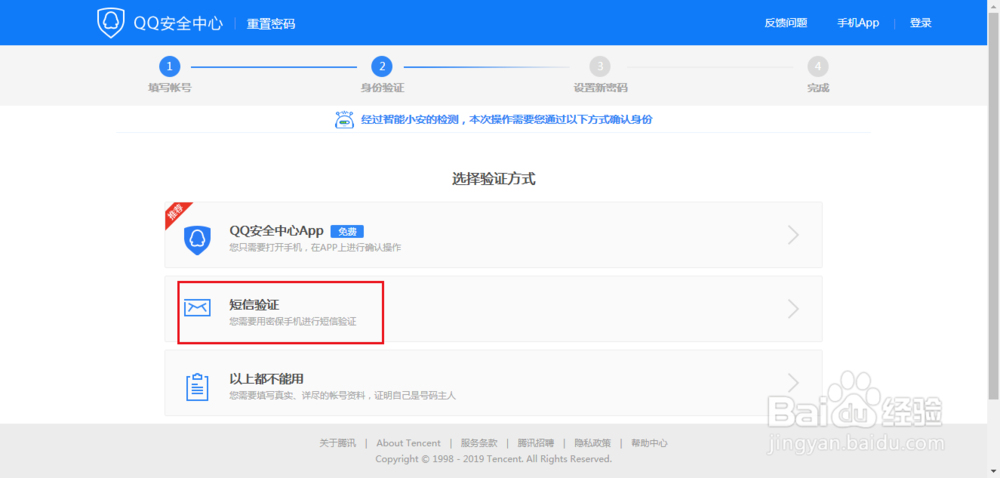Click the QQ安全中心 shield logo icon
The width and height of the screenshot is (1000, 478).
pyautogui.click(x=110, y=23)
